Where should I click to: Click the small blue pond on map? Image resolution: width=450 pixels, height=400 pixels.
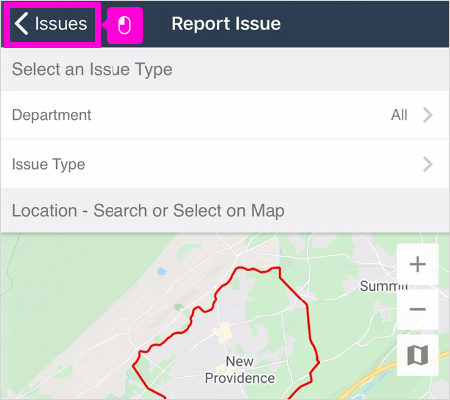pos(162,271)
